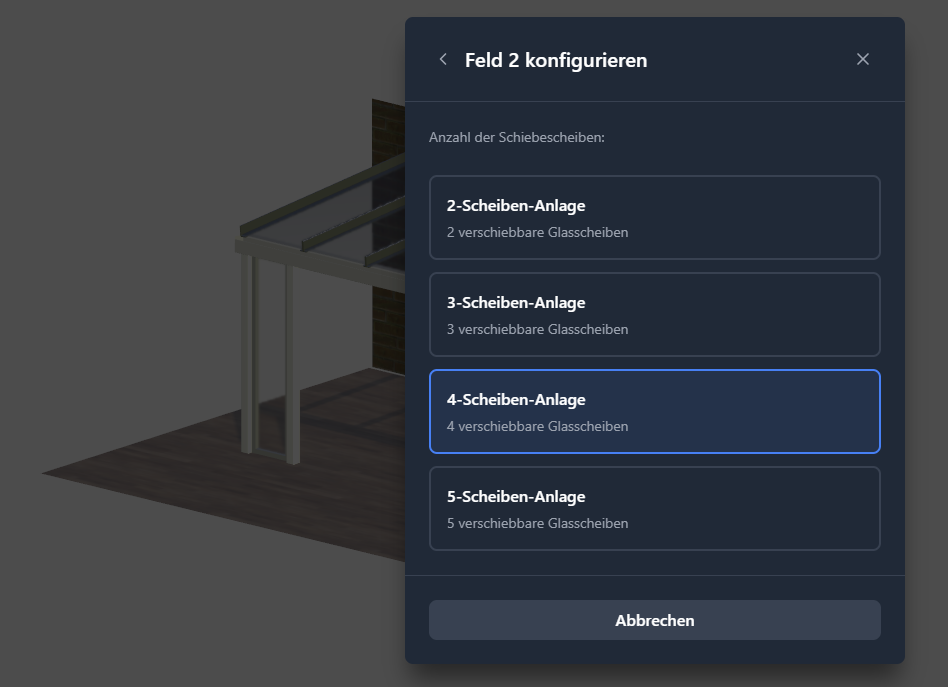Close the configuration dialog via X icon
Screen dimensions: 948x687
tap(863, 59)
